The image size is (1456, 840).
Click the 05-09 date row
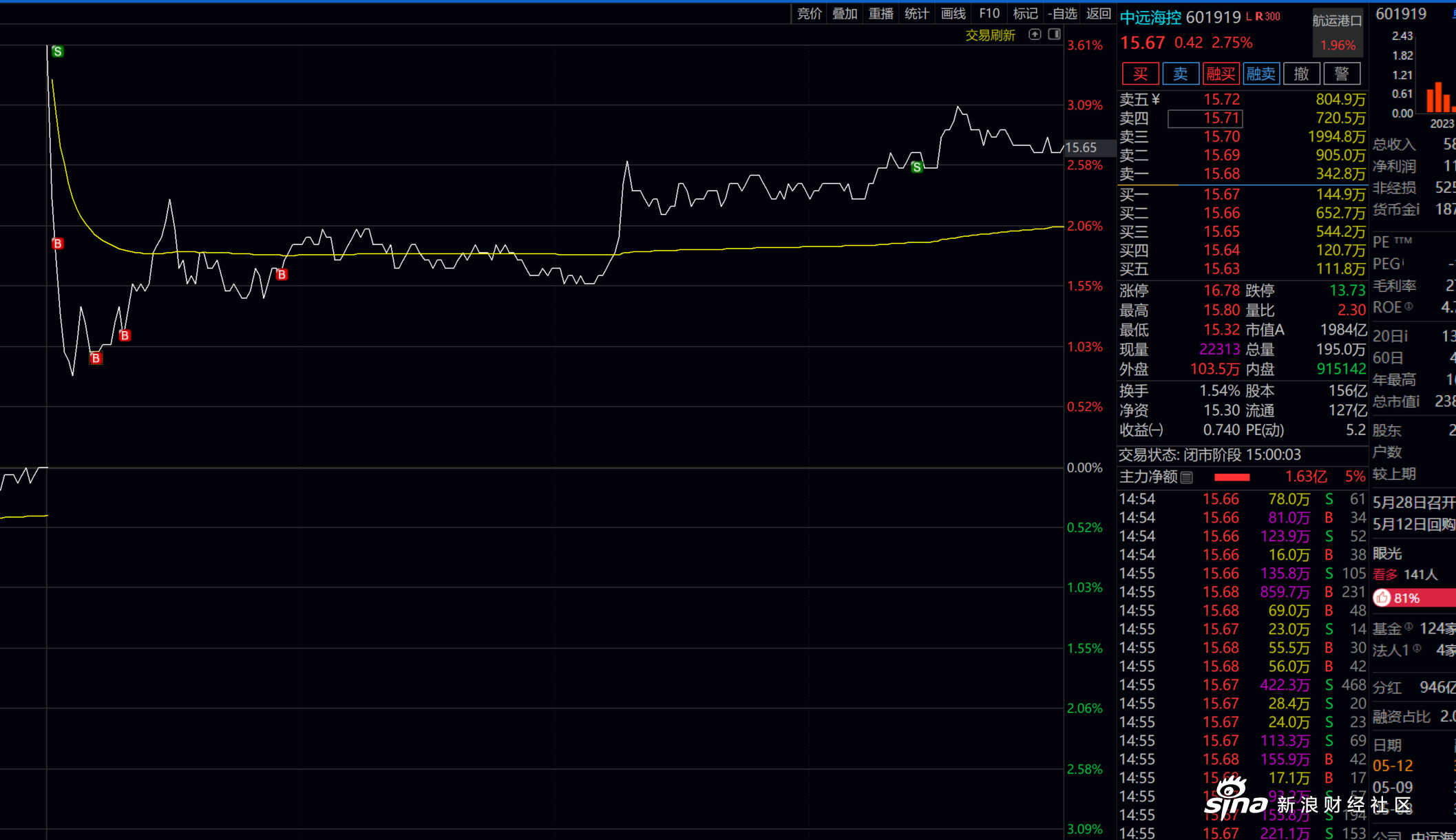(1414, 787)
